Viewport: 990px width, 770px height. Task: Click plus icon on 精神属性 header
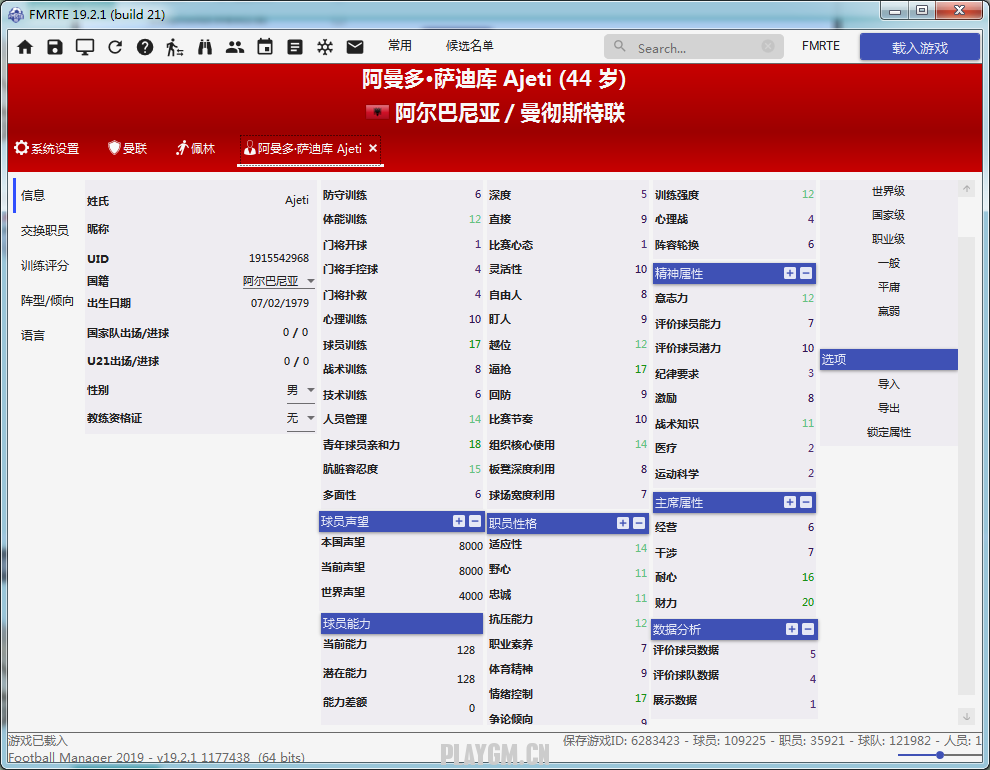(790, 273)
